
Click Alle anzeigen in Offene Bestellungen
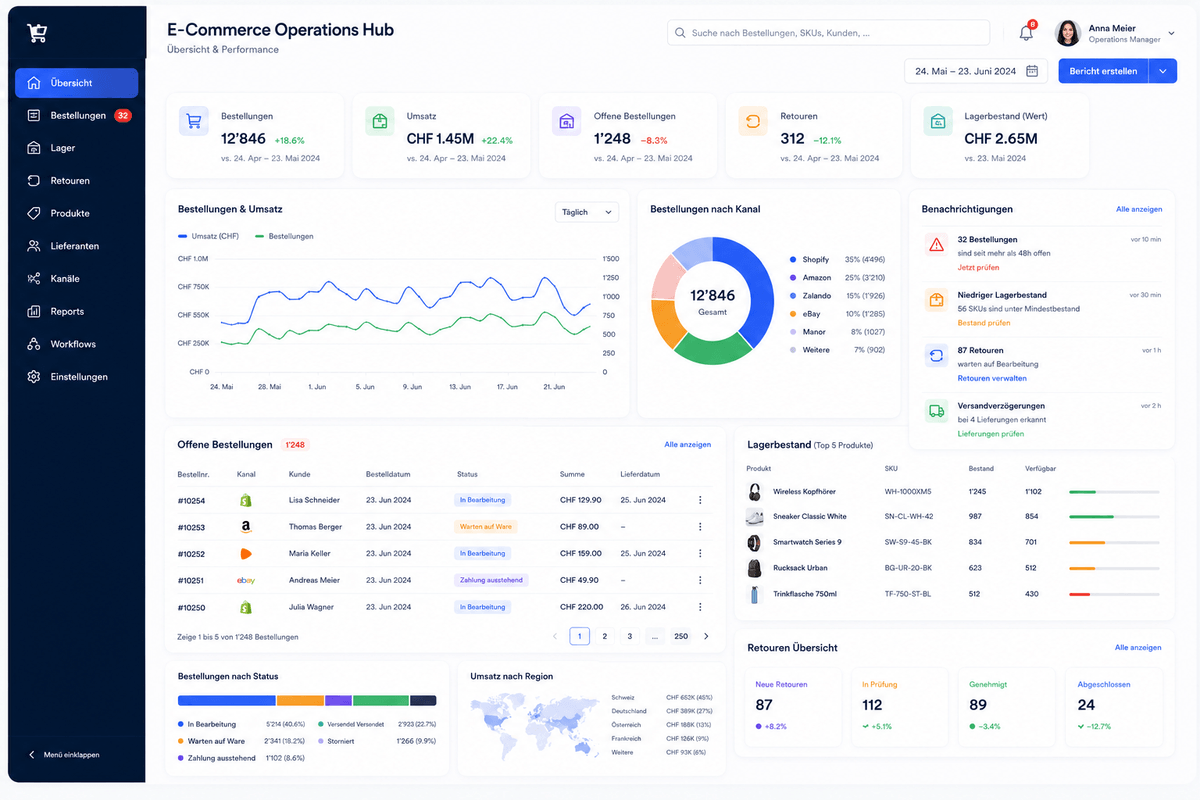(x=688, y=444)
